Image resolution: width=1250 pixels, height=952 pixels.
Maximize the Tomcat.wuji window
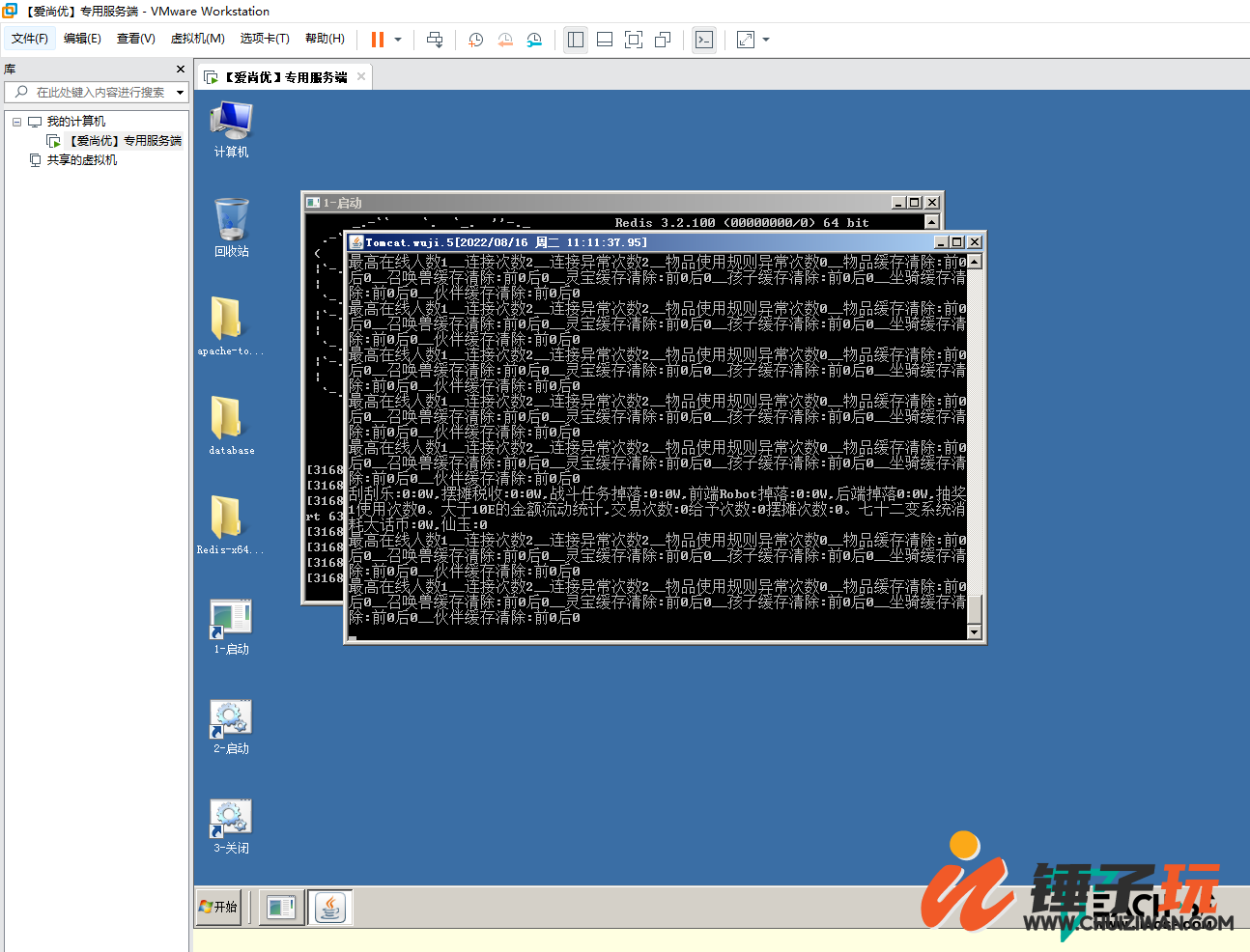pyautogui.click(x=957, y=242)
